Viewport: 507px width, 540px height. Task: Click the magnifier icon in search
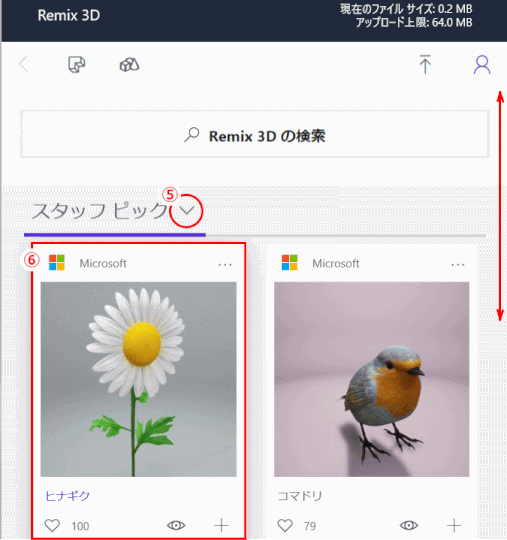pyautogui.click(x=192, y=135)
